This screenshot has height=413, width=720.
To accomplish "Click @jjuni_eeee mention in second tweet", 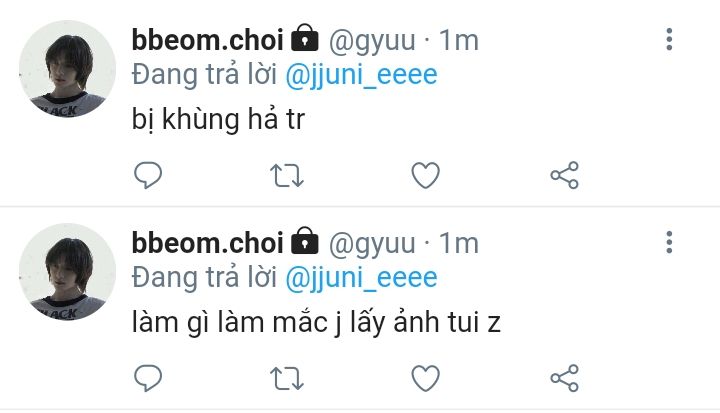I will click(361, 279).
